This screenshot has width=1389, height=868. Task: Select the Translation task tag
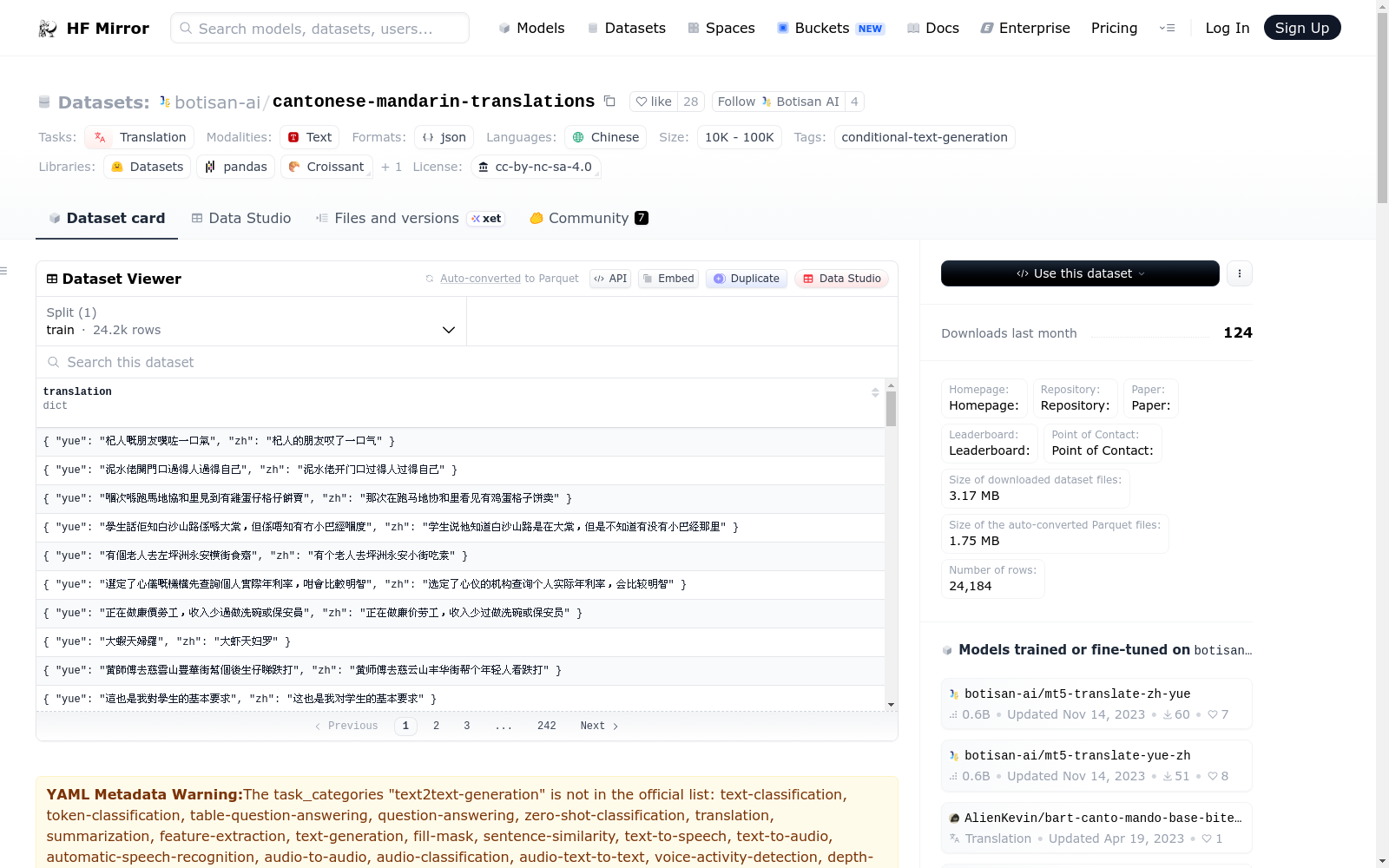(140, 137)
